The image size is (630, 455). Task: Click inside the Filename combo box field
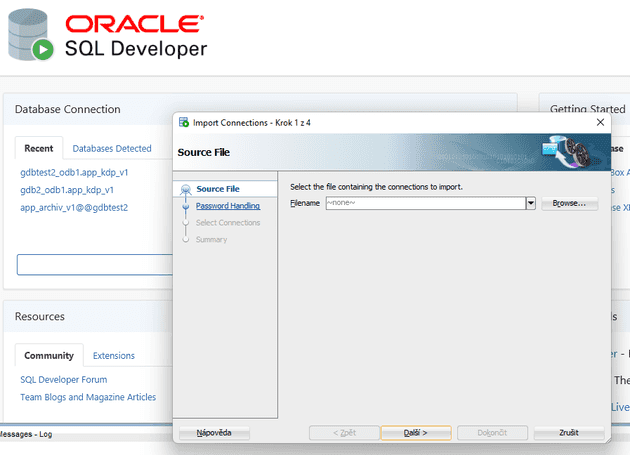(x=424, y=203)
